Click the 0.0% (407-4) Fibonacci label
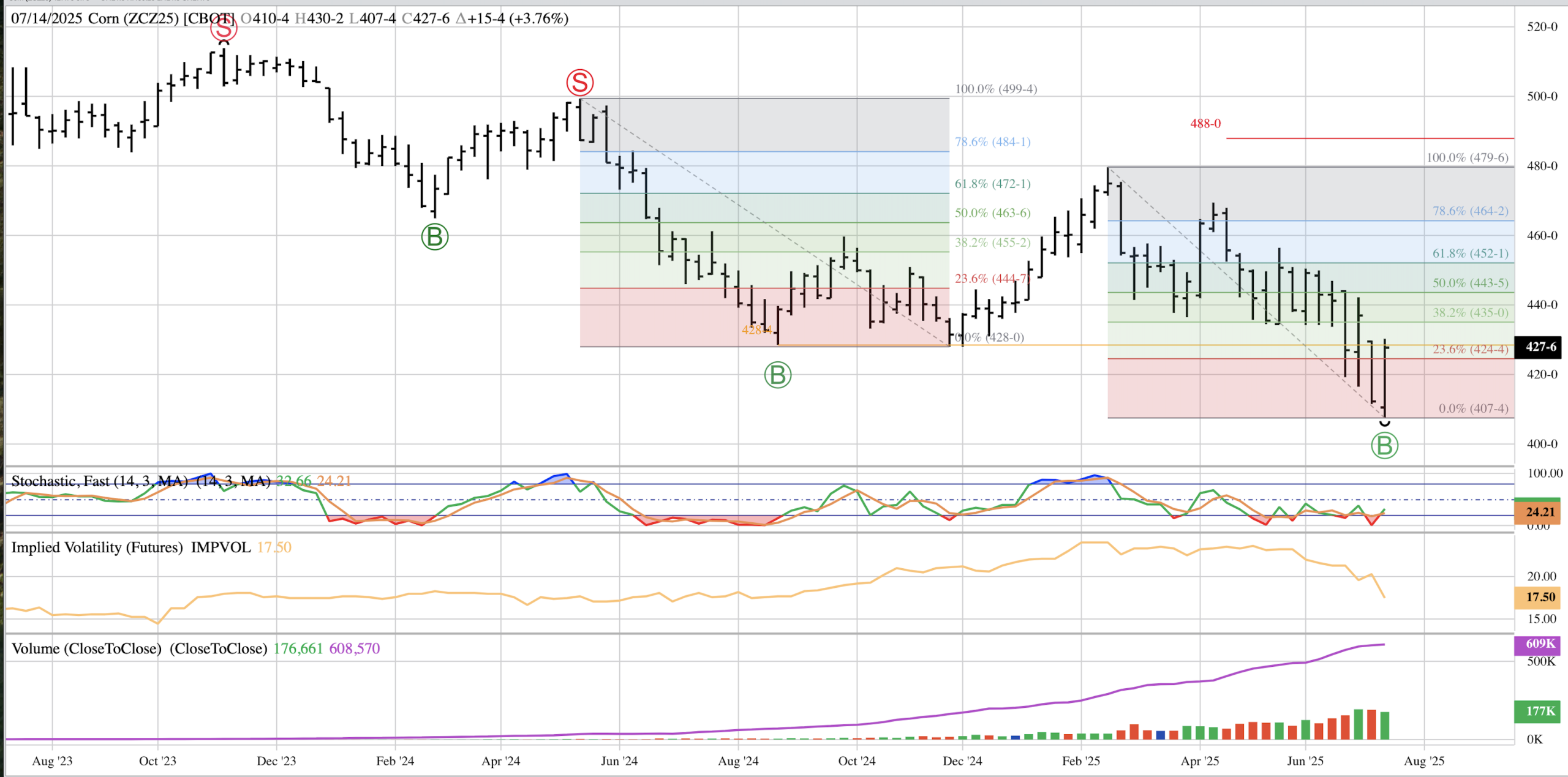 coord(1473,408)
